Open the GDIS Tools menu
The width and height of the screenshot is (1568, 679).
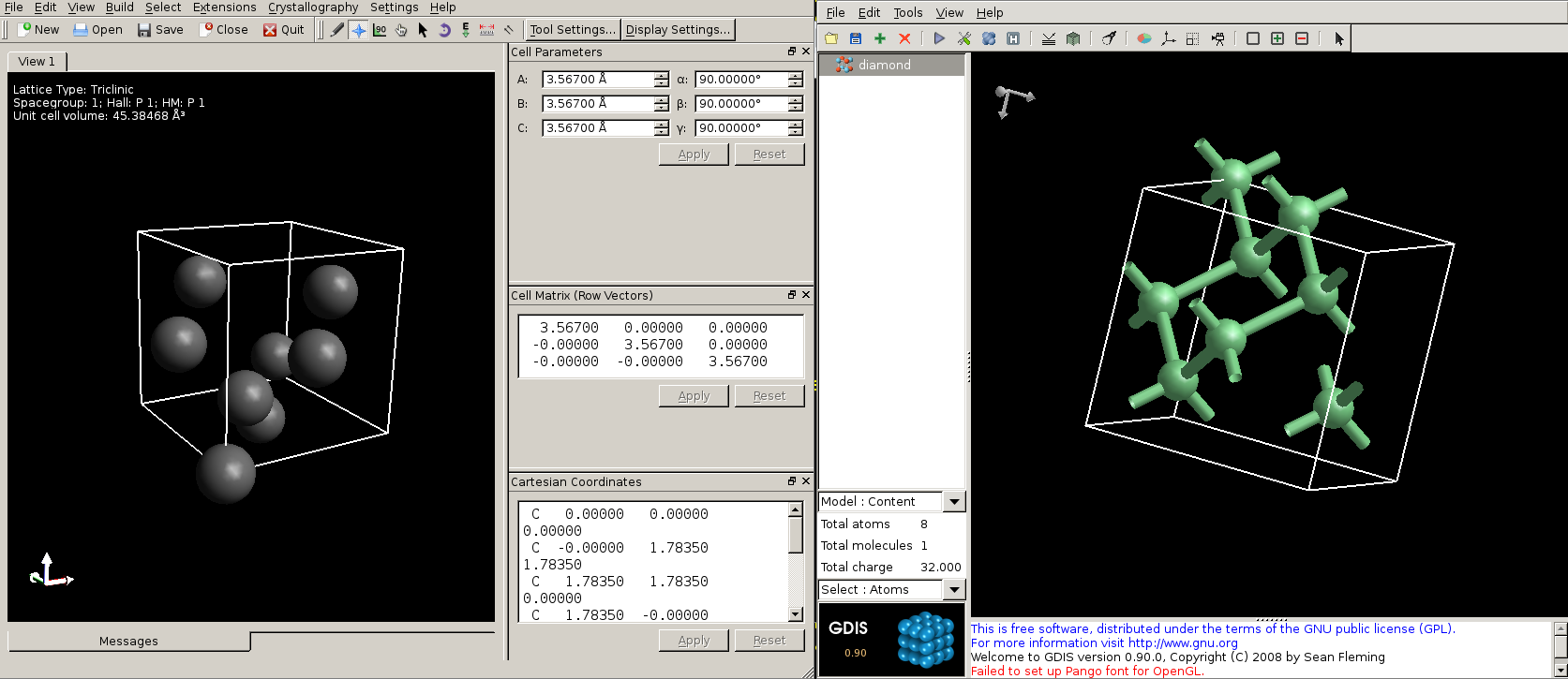point(907,13)
